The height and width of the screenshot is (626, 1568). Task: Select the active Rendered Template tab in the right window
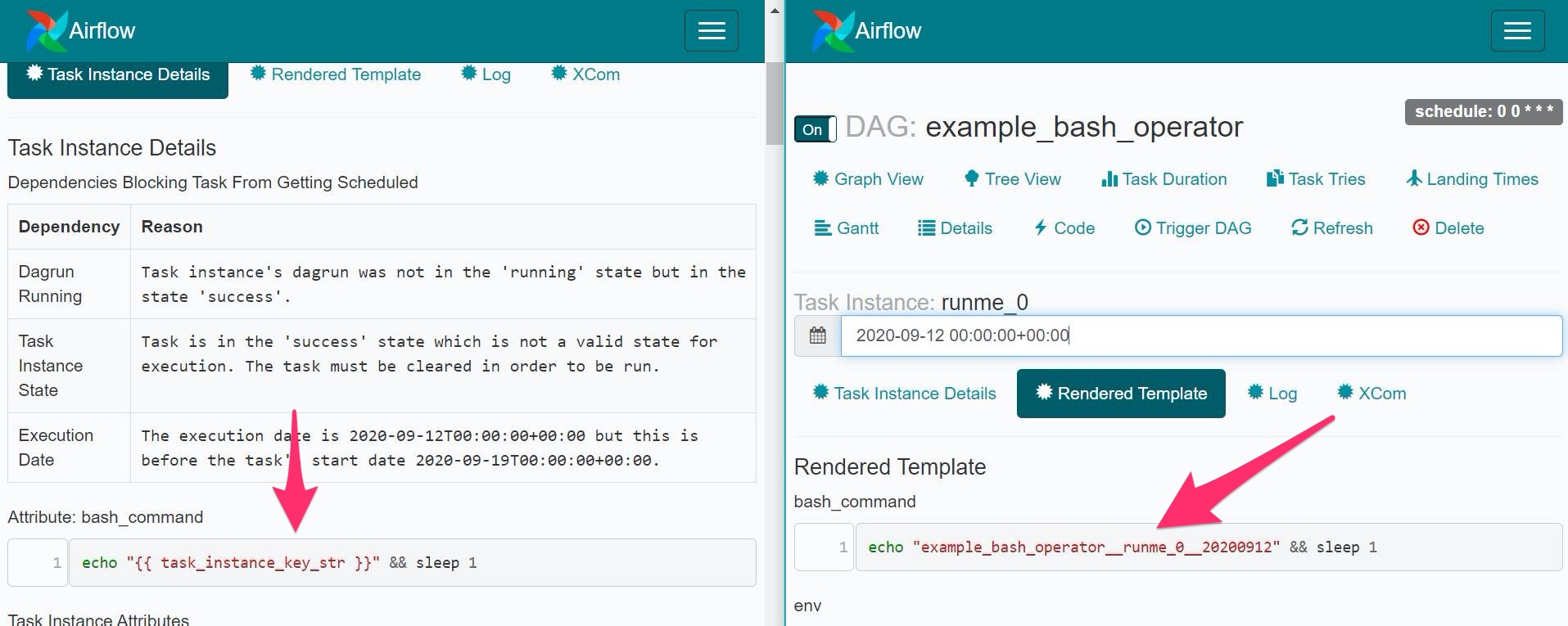1121,394
